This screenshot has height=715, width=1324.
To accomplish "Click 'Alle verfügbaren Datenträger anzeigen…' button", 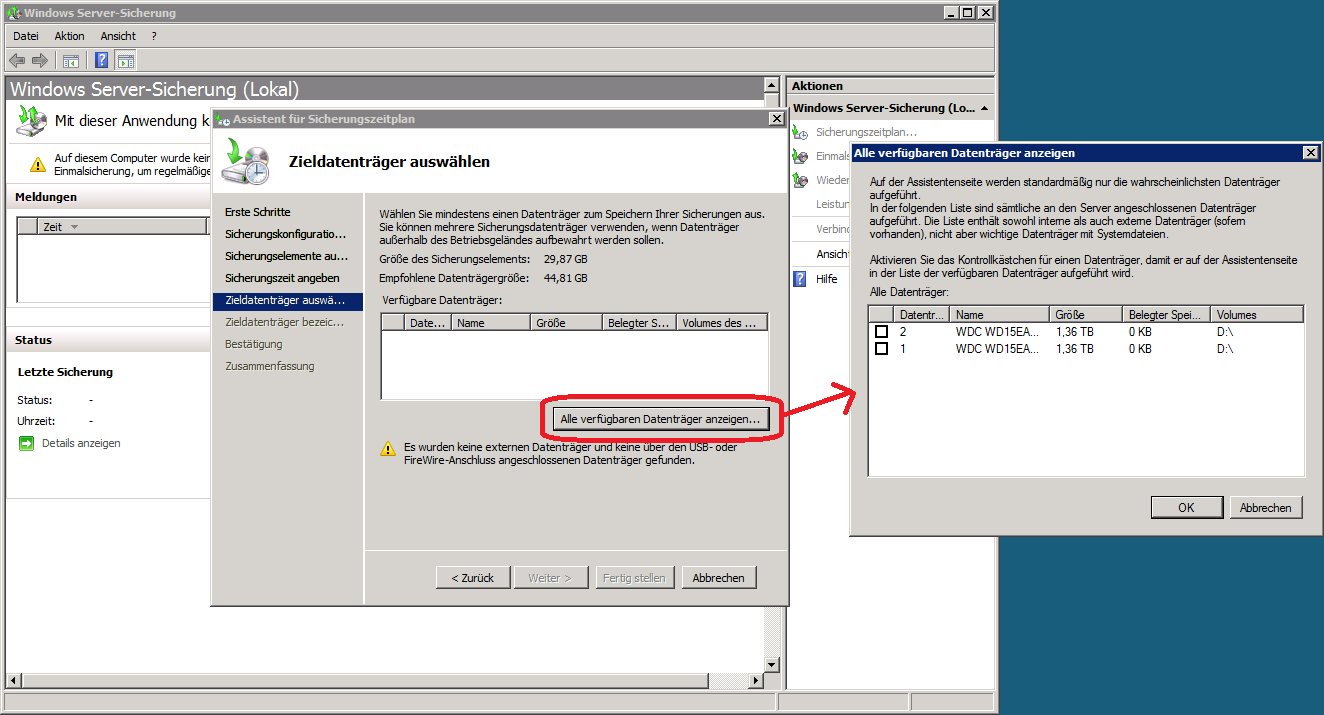I will 663,419.
